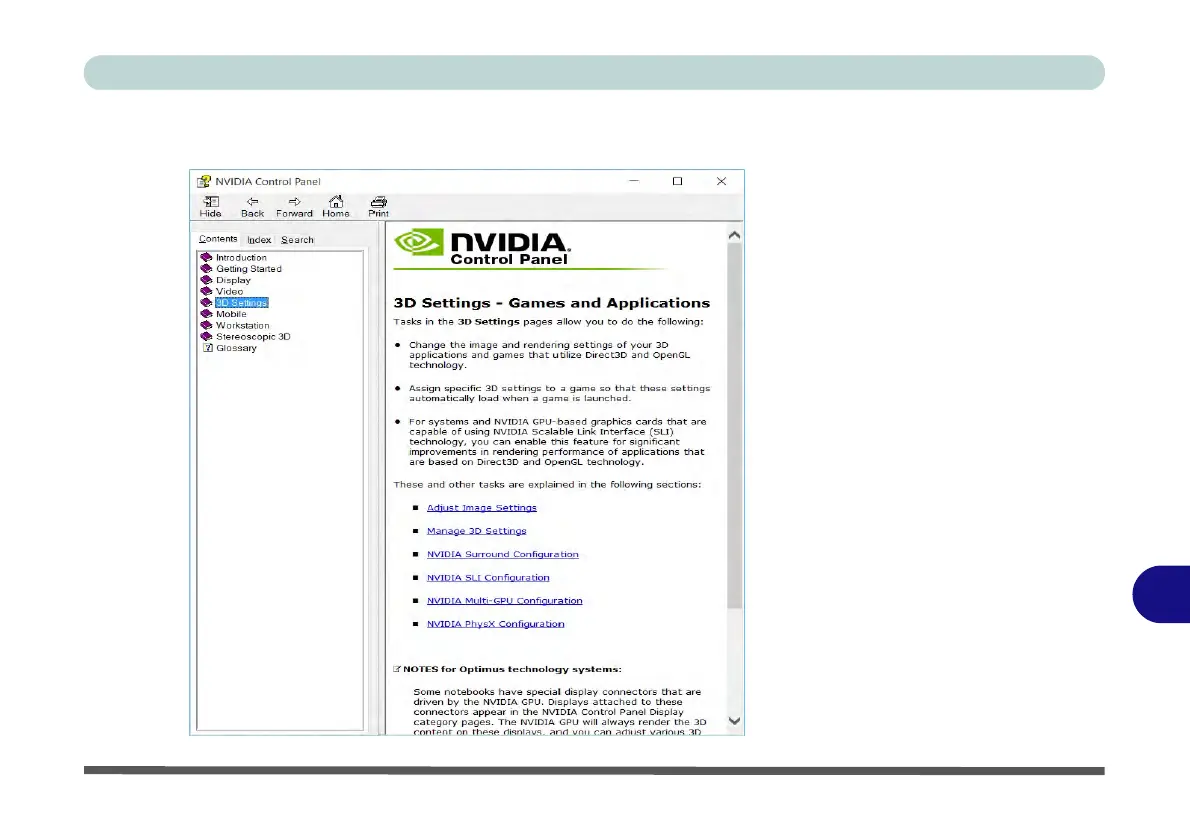This screenshot has width=1190, height=838.
Task: Click the NVIDIA Control Panel title icon
Action: tap(203, 181)
